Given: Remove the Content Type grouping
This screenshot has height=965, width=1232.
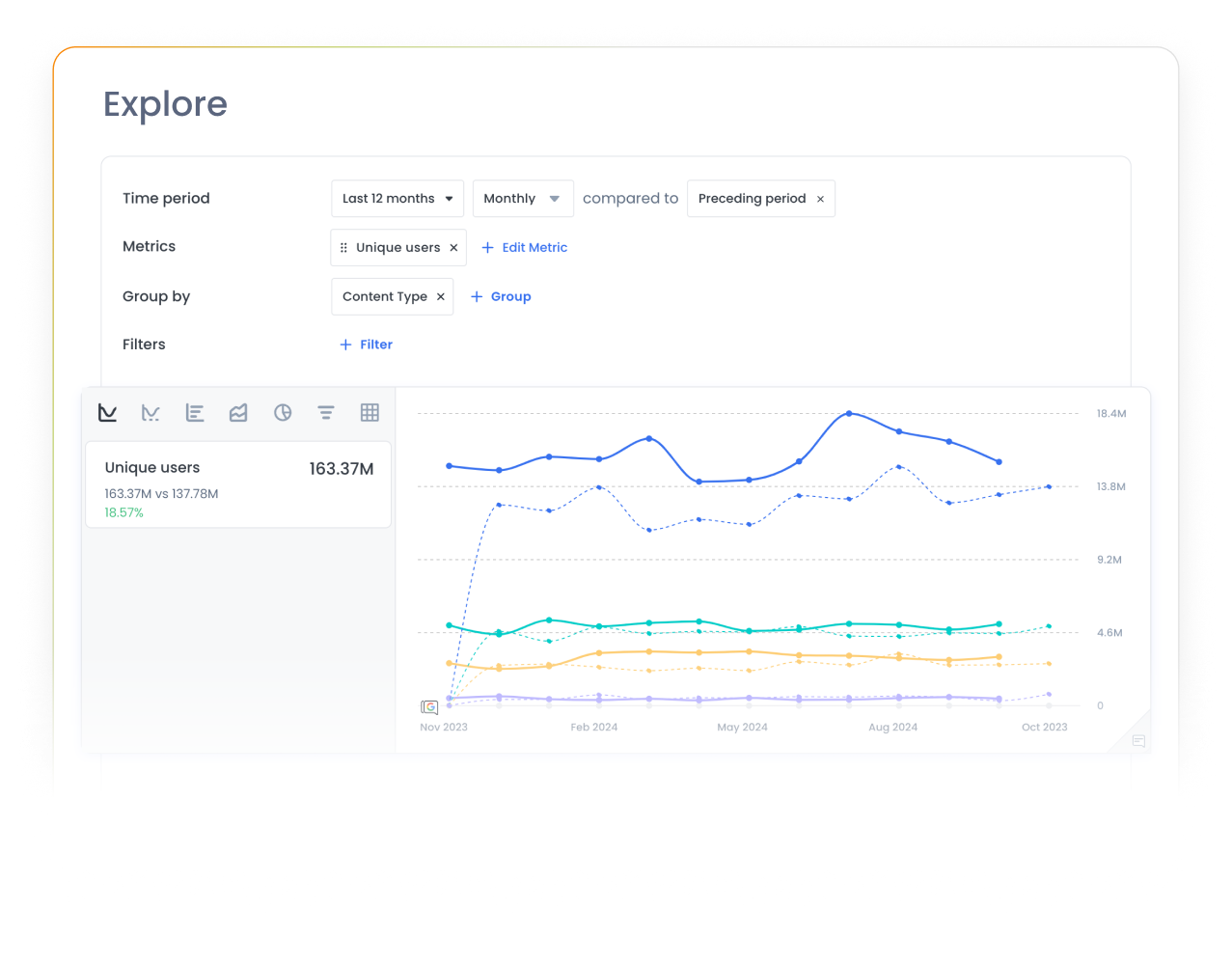Looking at the screenshot, I should 440,296.
